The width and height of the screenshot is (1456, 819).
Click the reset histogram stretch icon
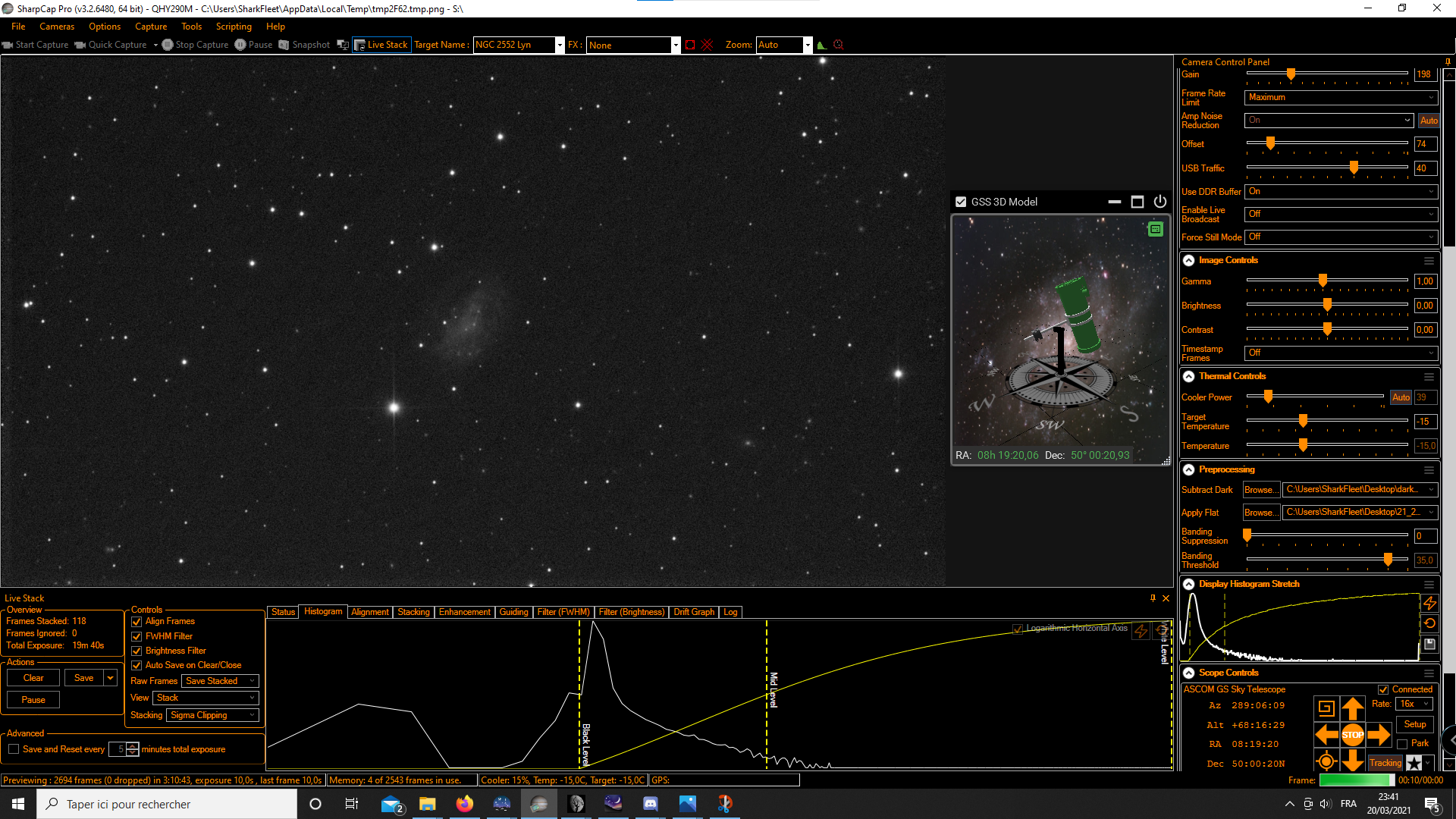[x=1429, y=623]
